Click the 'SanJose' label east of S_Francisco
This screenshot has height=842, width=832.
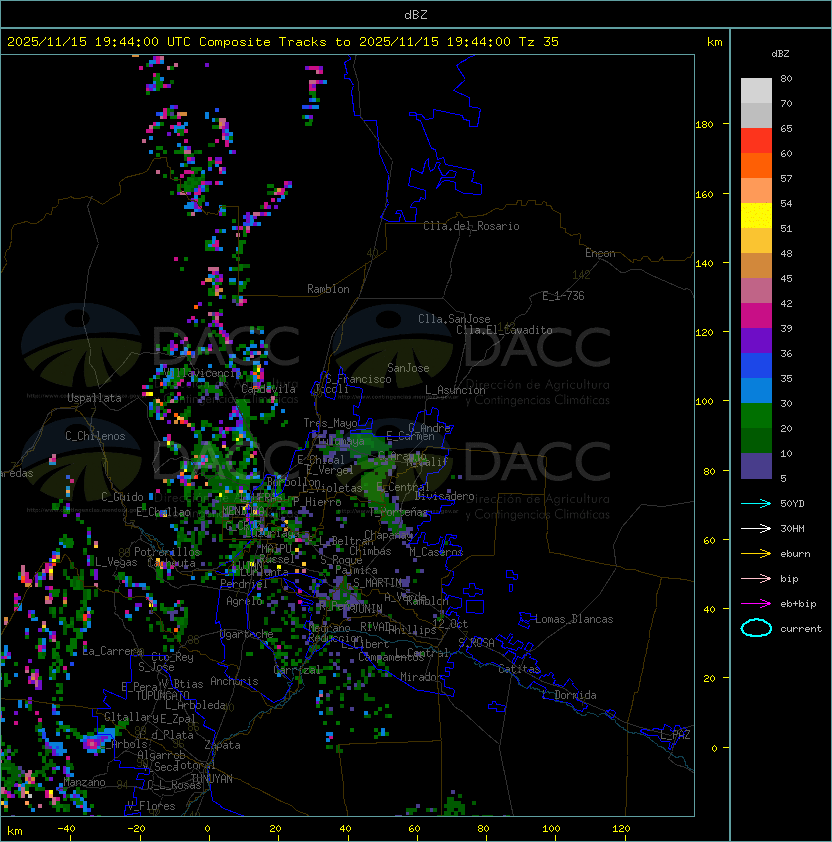(x=408, y=368)
